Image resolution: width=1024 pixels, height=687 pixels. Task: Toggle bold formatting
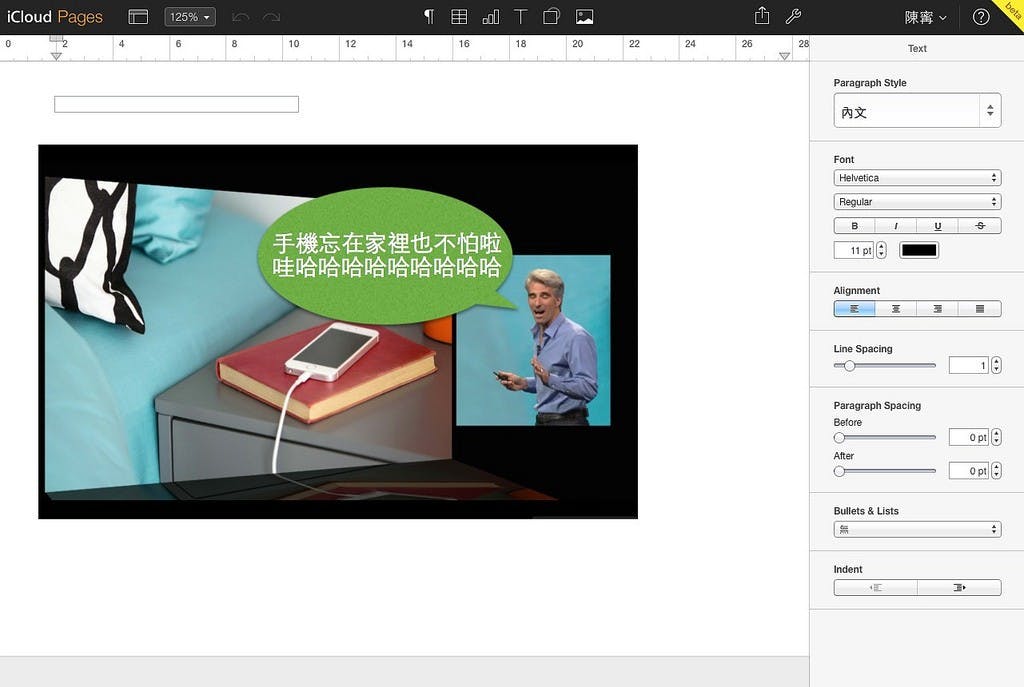coord(854,226)
